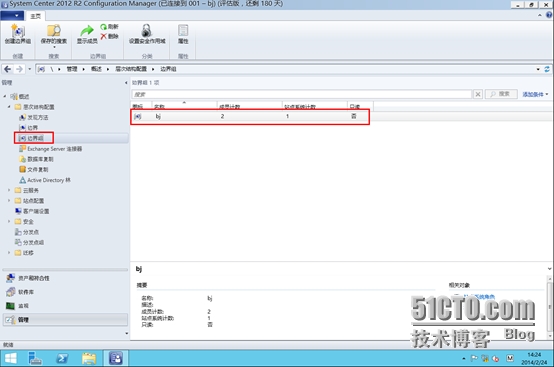Expand the 站点配置 folder
The image size is (554, 367).
click(x=9, y=201)
